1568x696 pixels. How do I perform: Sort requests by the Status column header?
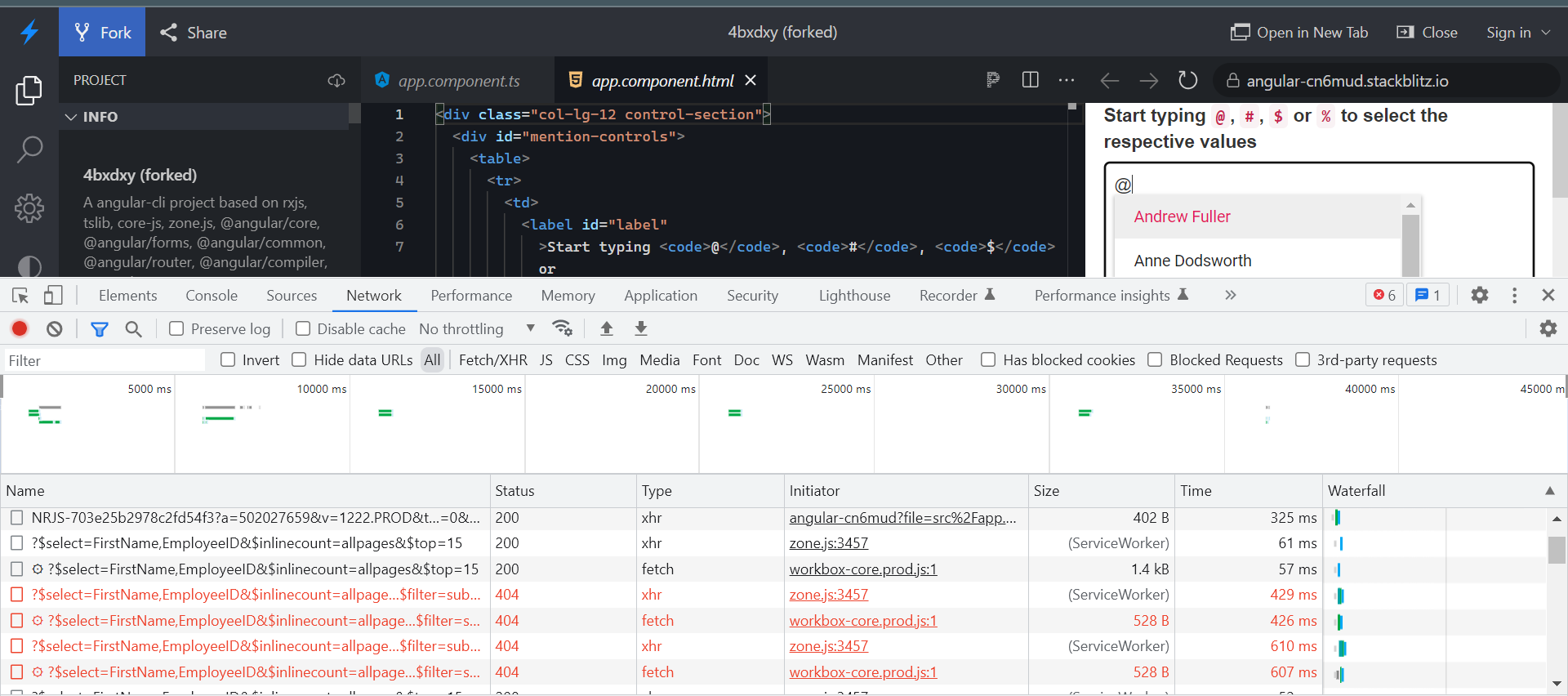[563, 490]
